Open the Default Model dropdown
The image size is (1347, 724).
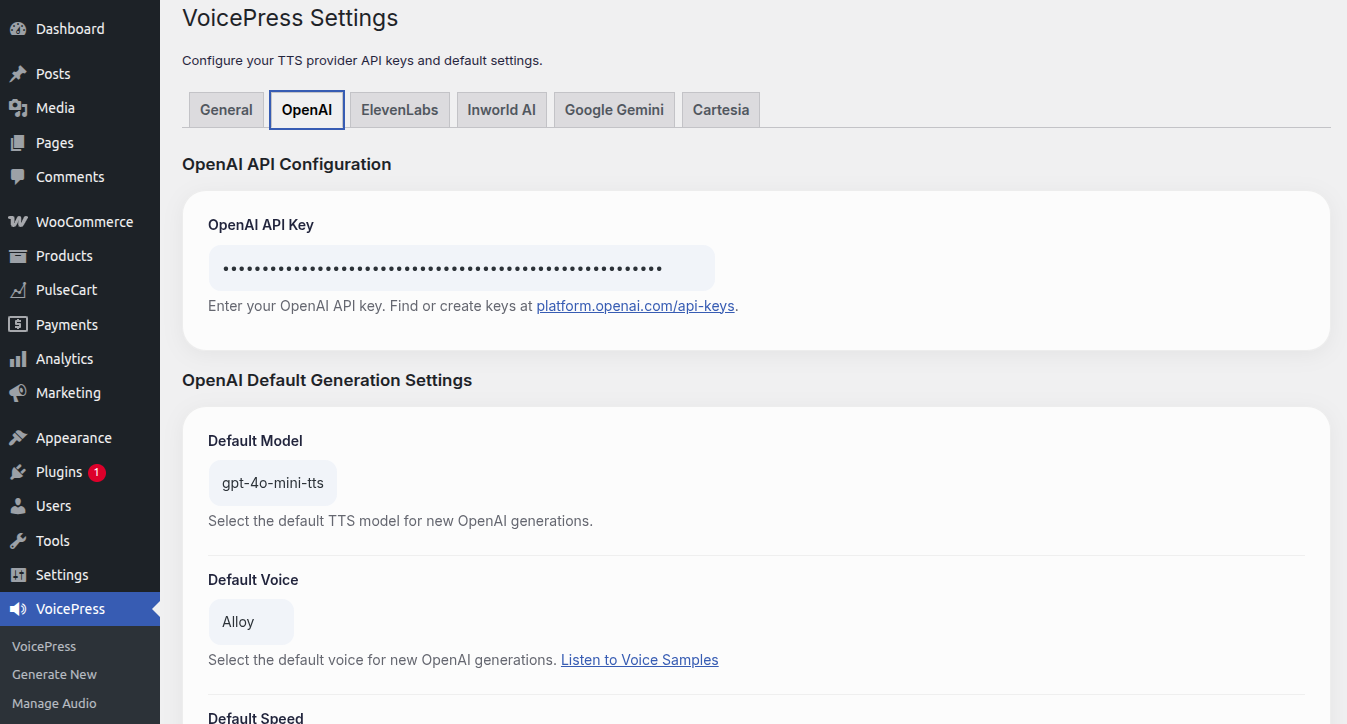click(273, 483)
